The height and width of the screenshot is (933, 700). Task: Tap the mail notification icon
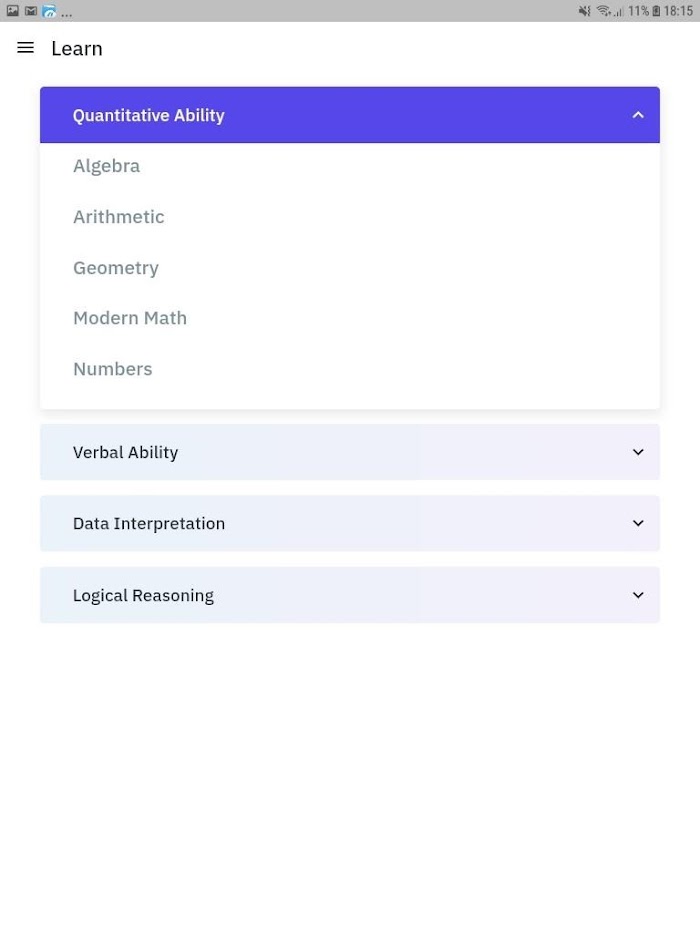point(31,11)
